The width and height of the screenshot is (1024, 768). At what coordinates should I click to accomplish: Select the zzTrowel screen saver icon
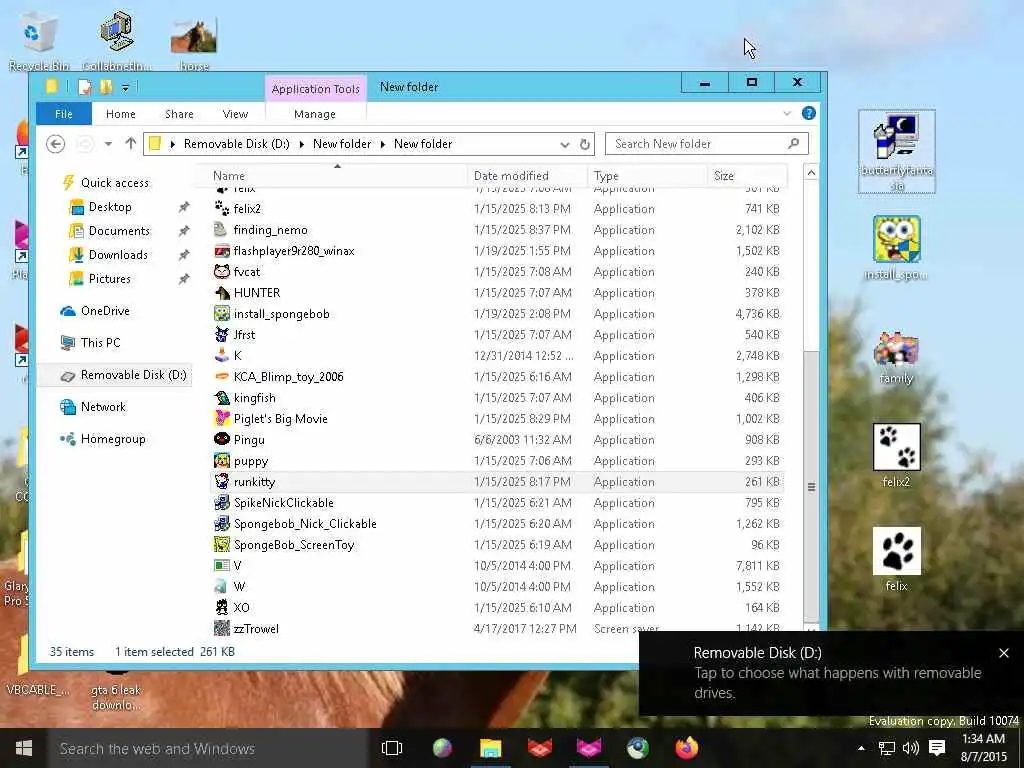(x=222, y=628)
